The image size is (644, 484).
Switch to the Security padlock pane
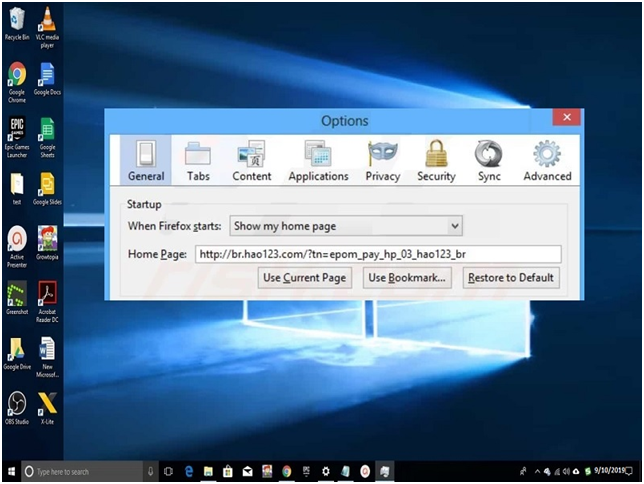tap(436, 160)
